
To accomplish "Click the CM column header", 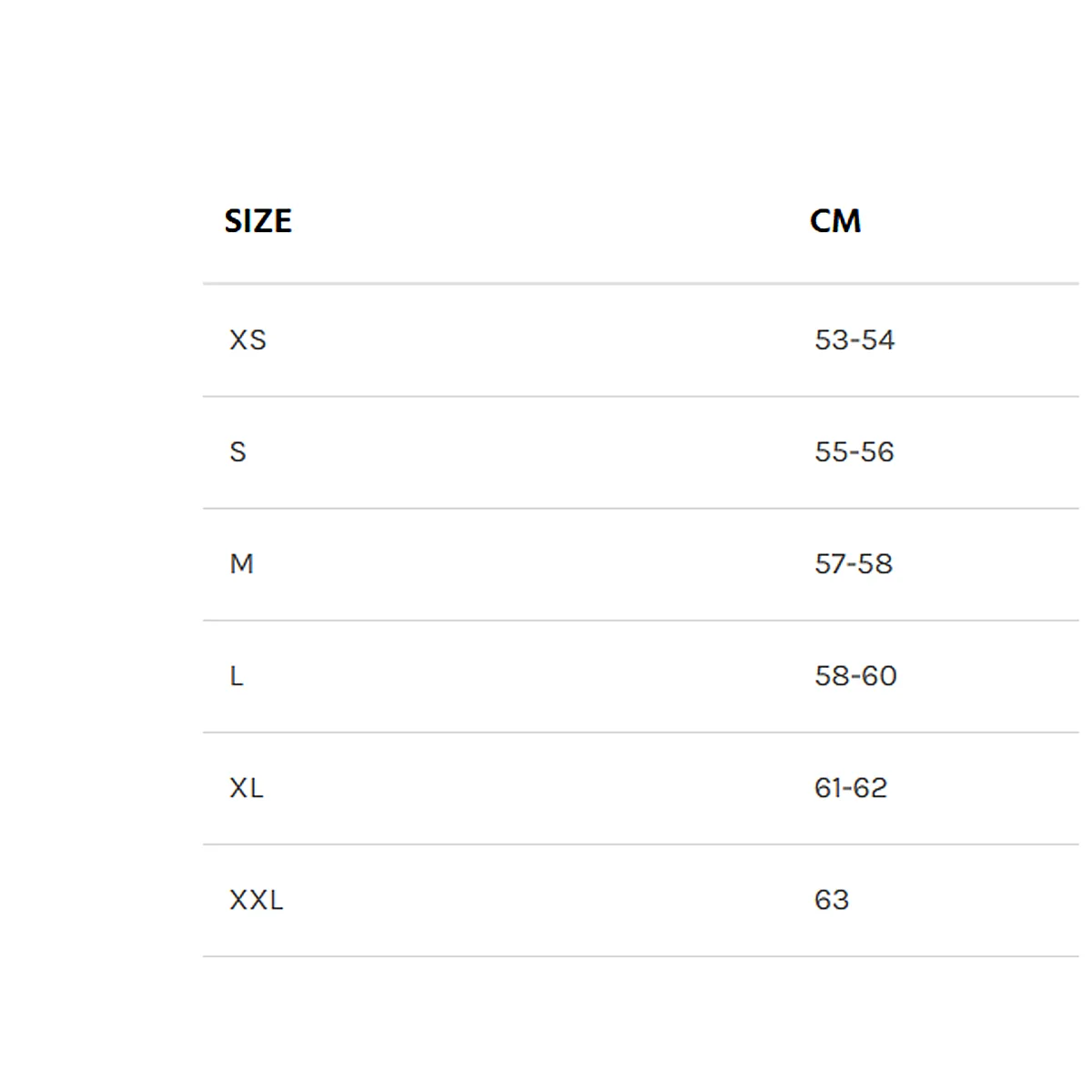I will 834,221.
